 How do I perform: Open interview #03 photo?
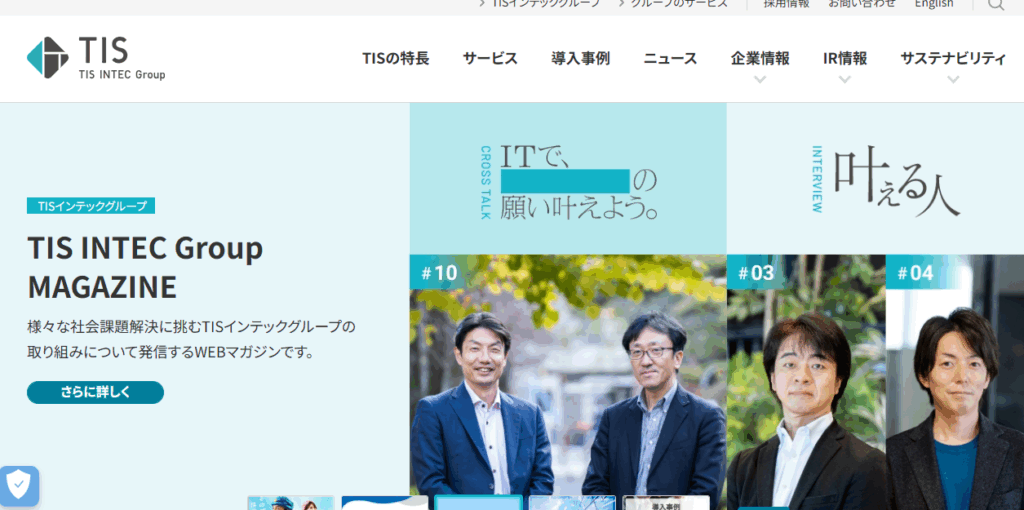[806, 382]
